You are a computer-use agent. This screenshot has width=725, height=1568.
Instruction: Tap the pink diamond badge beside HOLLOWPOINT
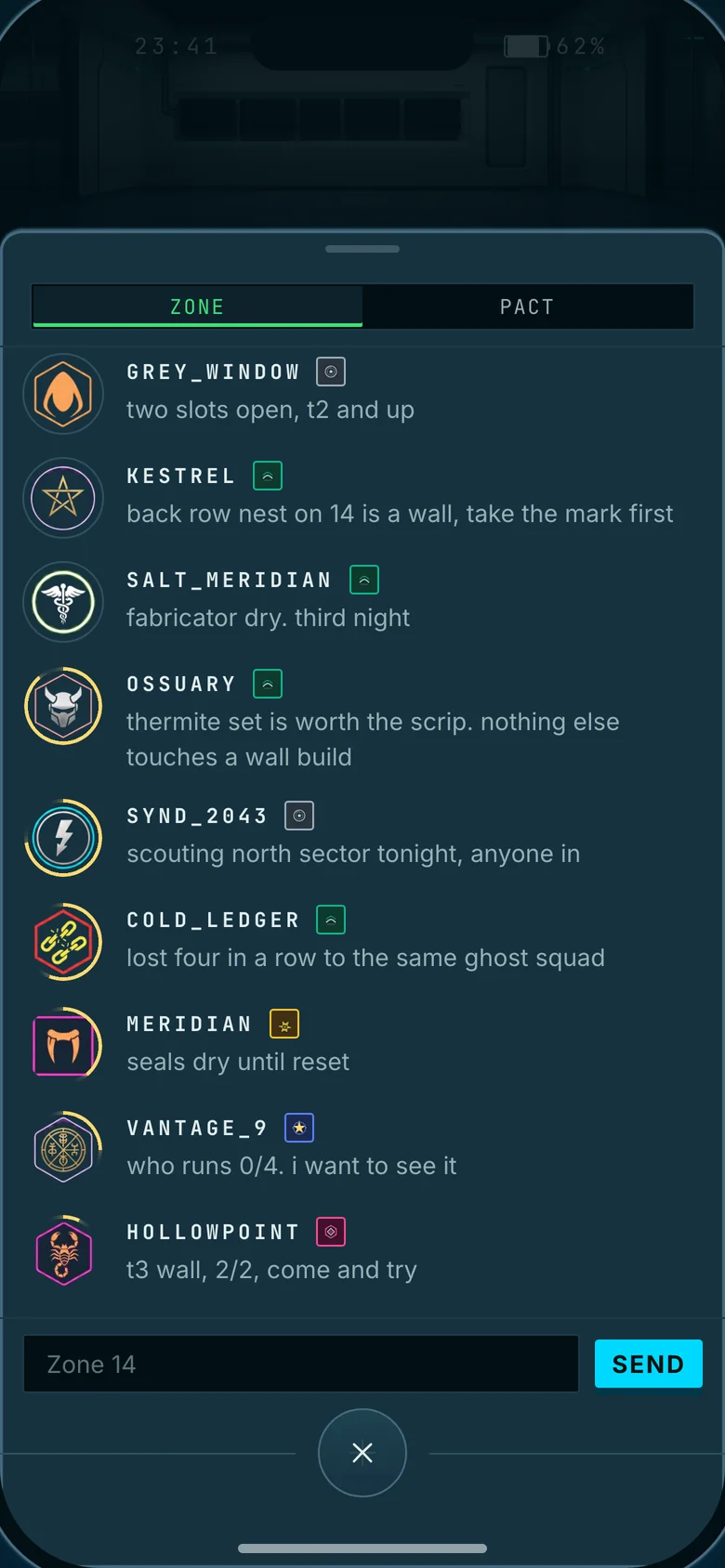(x=331, y=1232)
